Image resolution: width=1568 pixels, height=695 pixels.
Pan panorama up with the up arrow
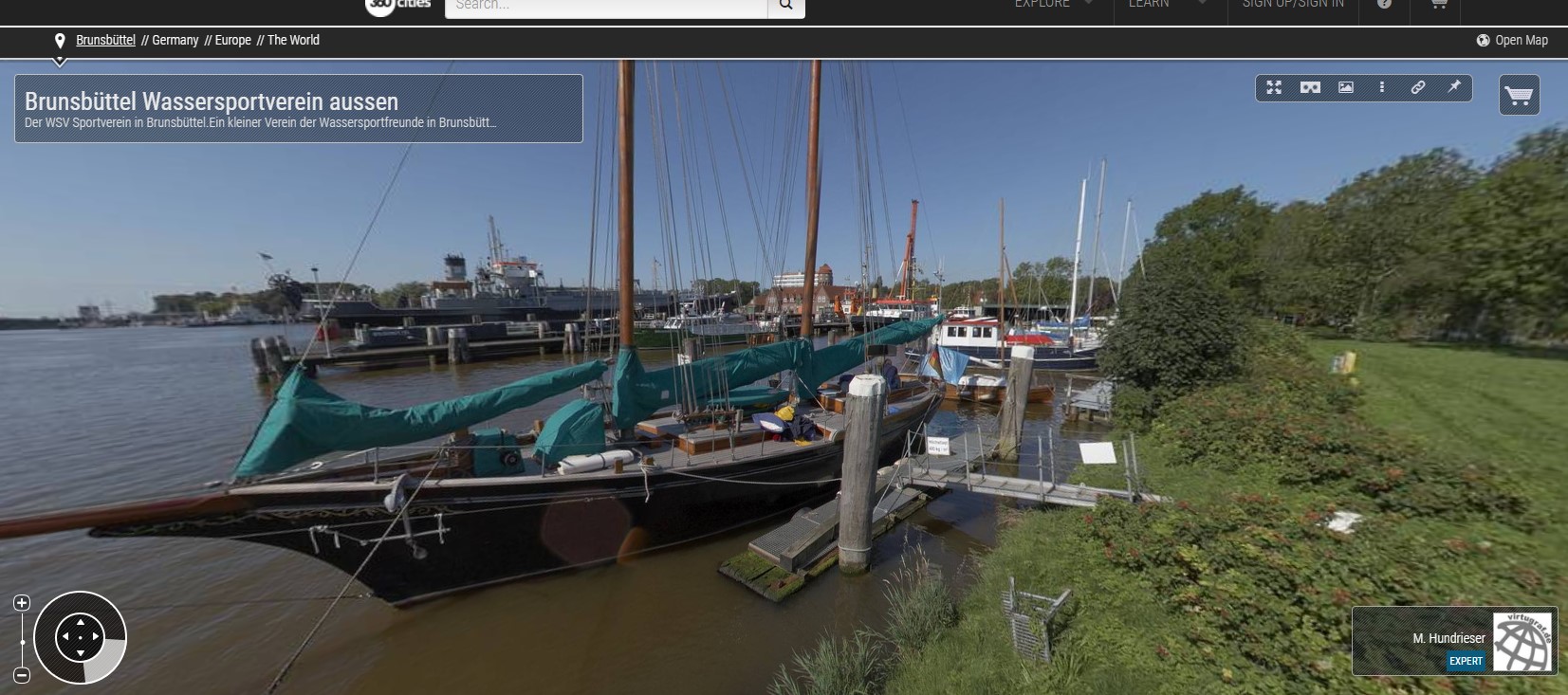tap(81, 622)
